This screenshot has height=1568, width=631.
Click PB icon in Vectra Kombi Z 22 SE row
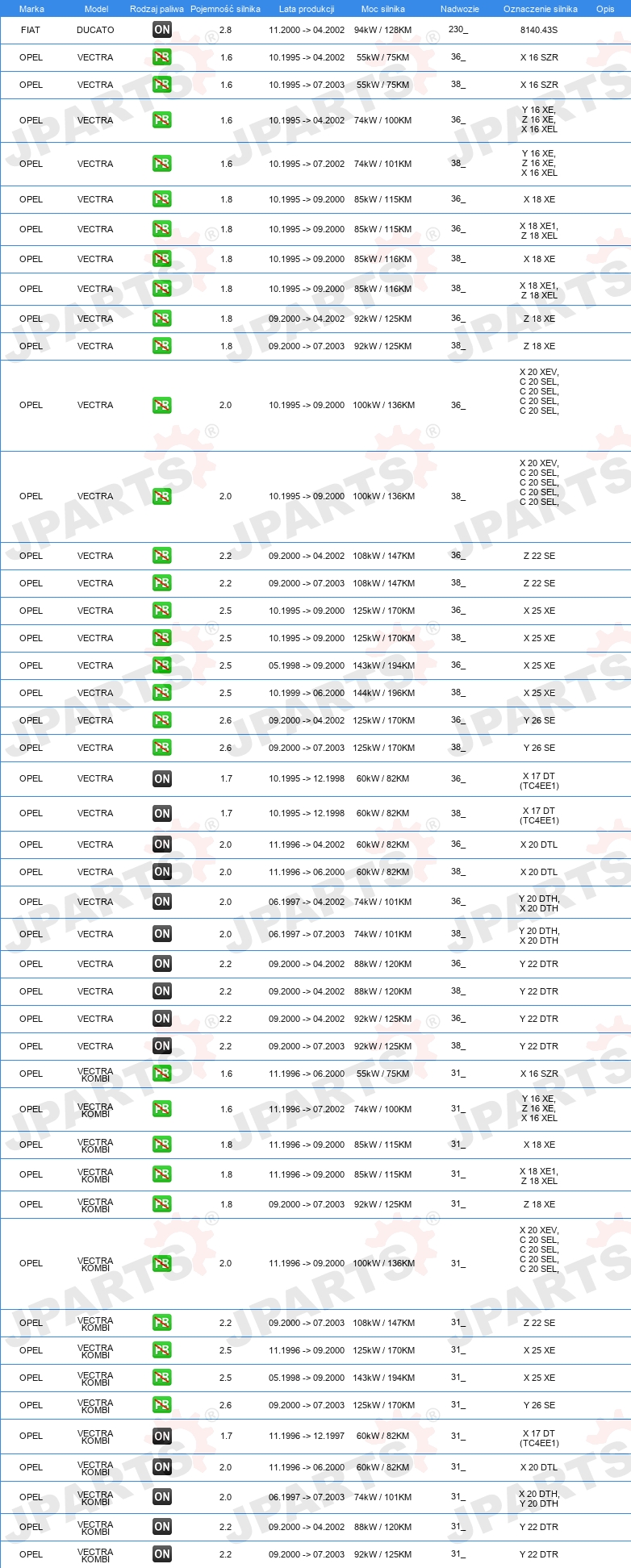pyautogui.click(x=162, y=1323)
